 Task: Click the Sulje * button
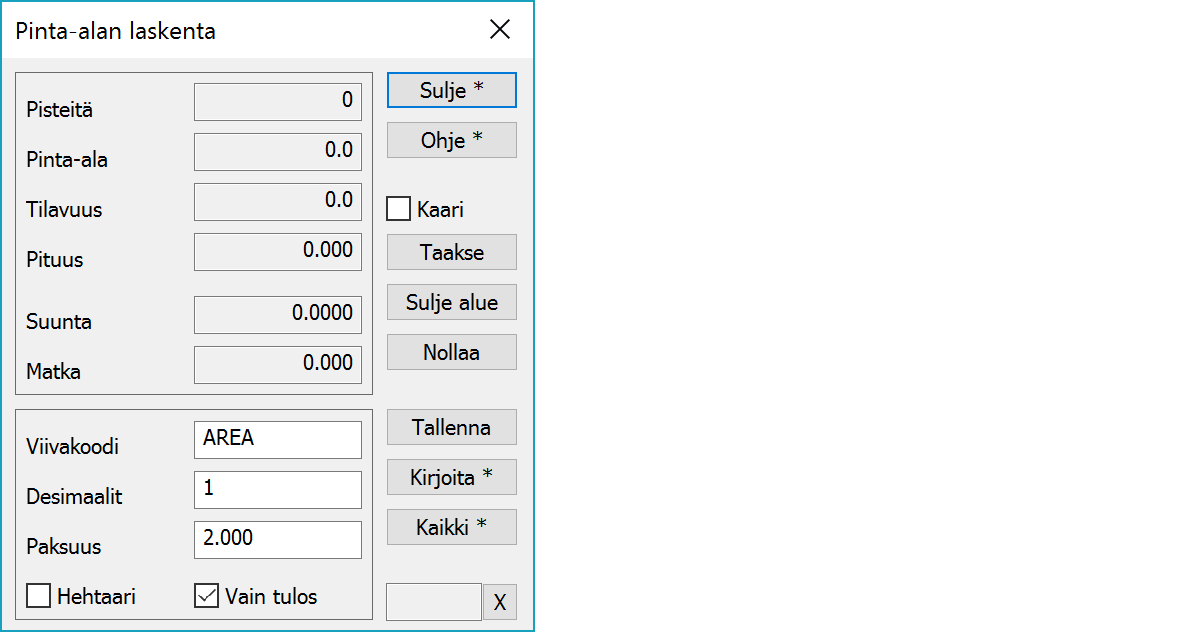(x=451, y=90)
